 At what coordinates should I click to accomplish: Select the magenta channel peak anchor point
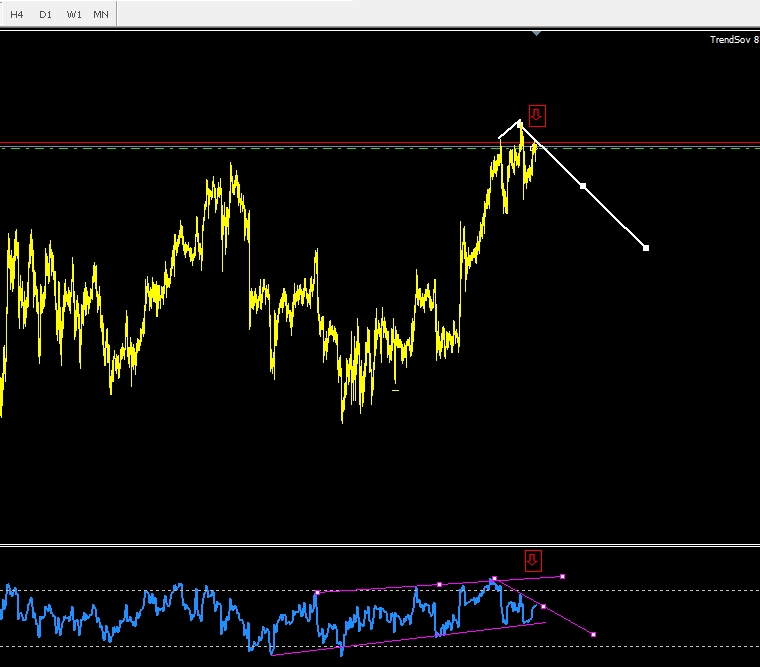coord(494,579)
